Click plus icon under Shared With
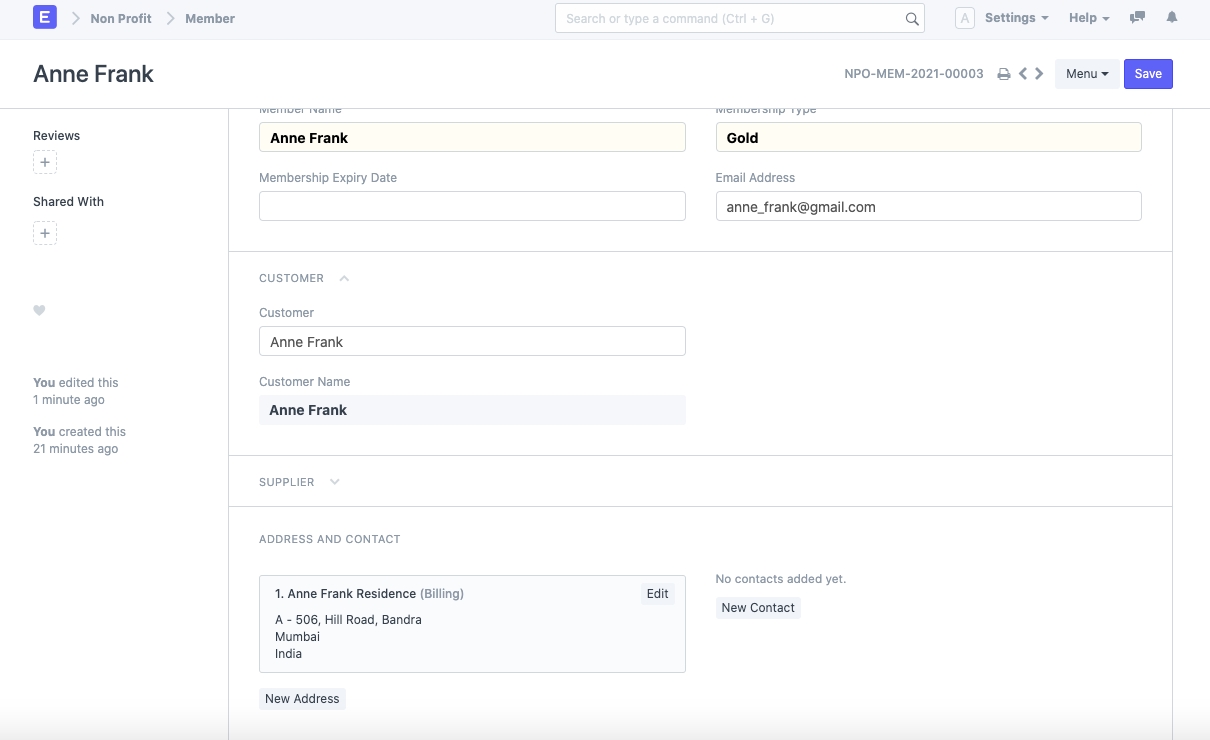The height and width of the screenshot is (740, 1210). point(45,233)
